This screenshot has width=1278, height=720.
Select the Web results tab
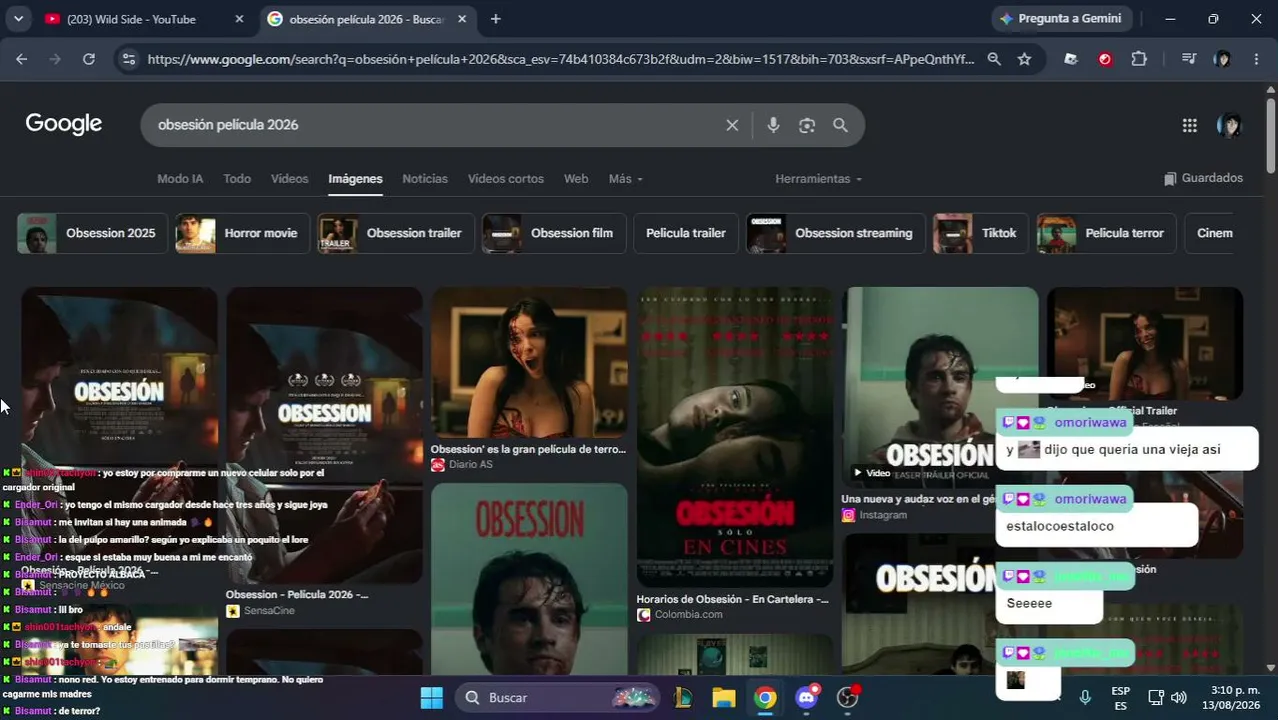(x=576, y=179)
